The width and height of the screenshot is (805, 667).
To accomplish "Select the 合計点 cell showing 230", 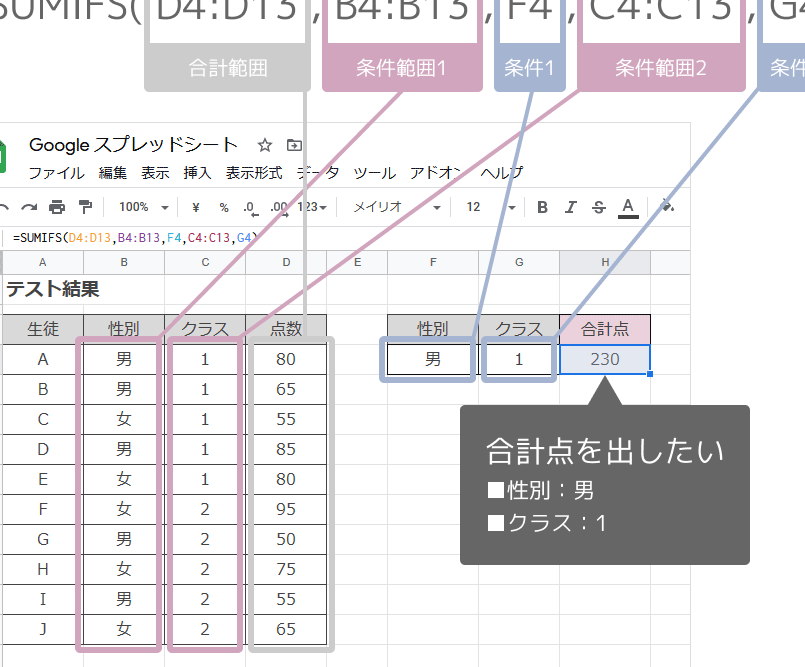I will (x=605, y=359).
